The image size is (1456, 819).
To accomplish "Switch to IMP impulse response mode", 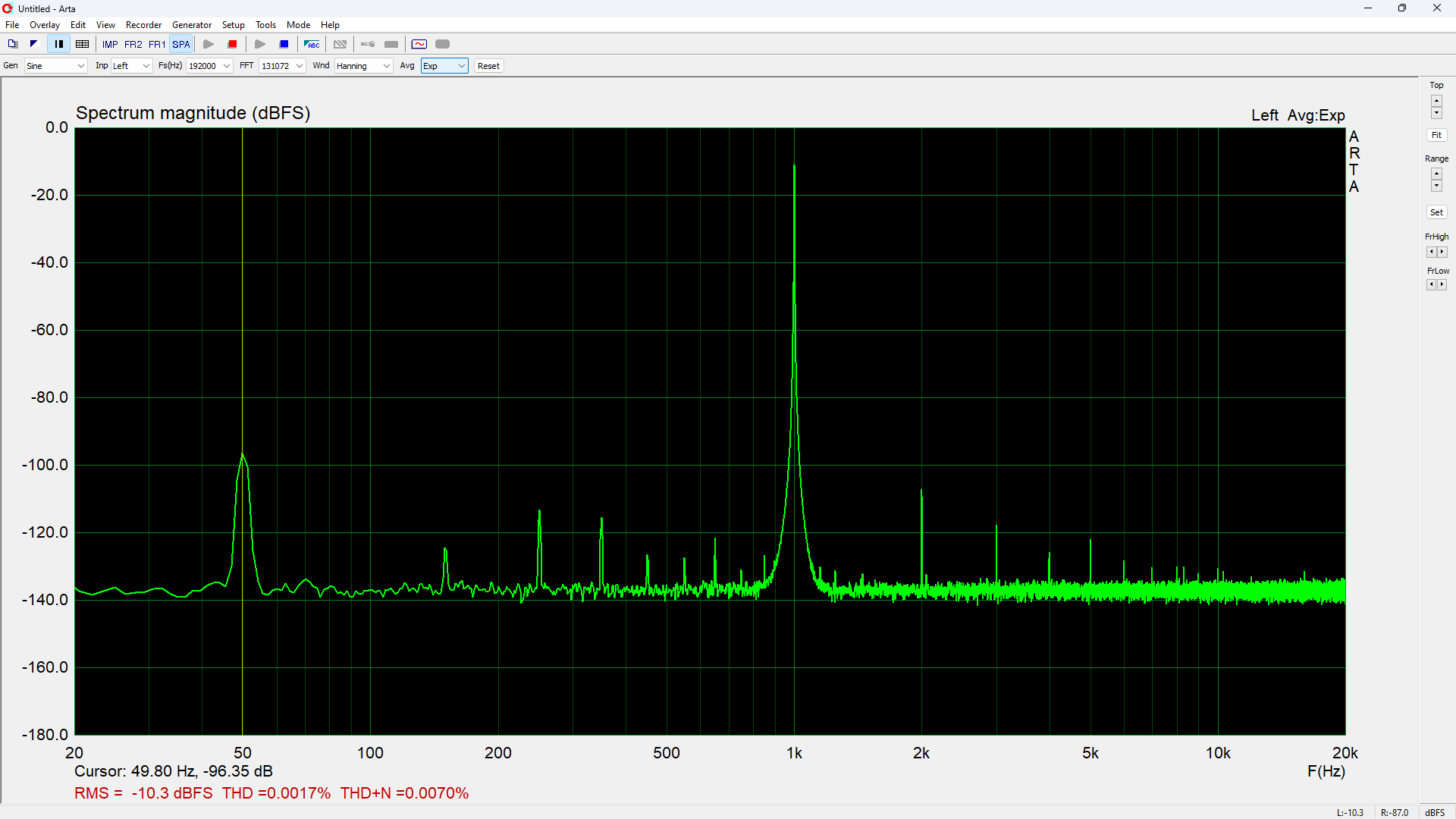I will coord(110,45).
